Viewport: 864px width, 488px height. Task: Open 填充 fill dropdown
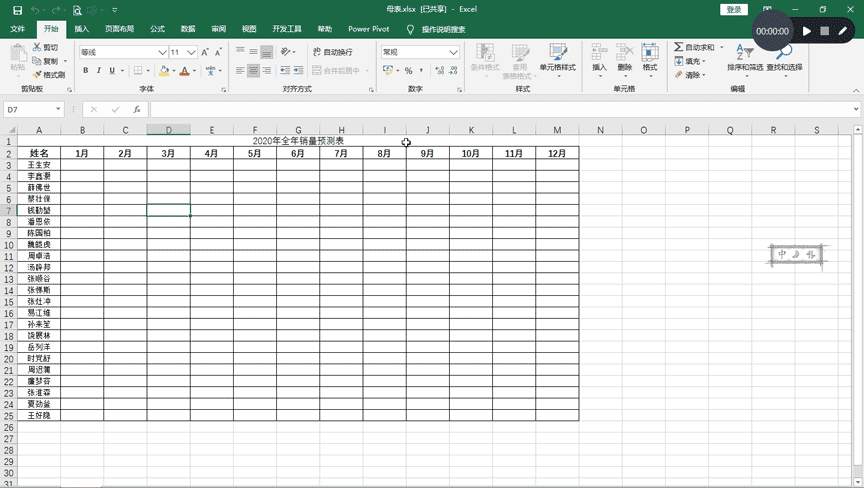pyautogui.click(x=690, y=61)
